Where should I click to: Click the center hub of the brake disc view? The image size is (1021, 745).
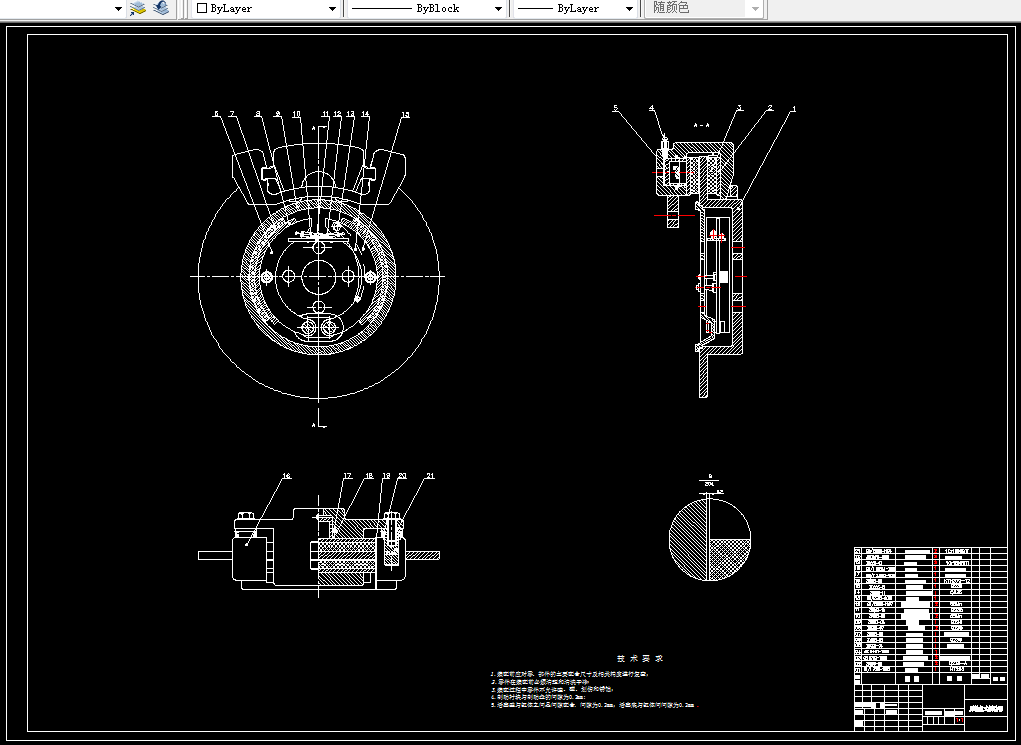[x=318, y=276]
